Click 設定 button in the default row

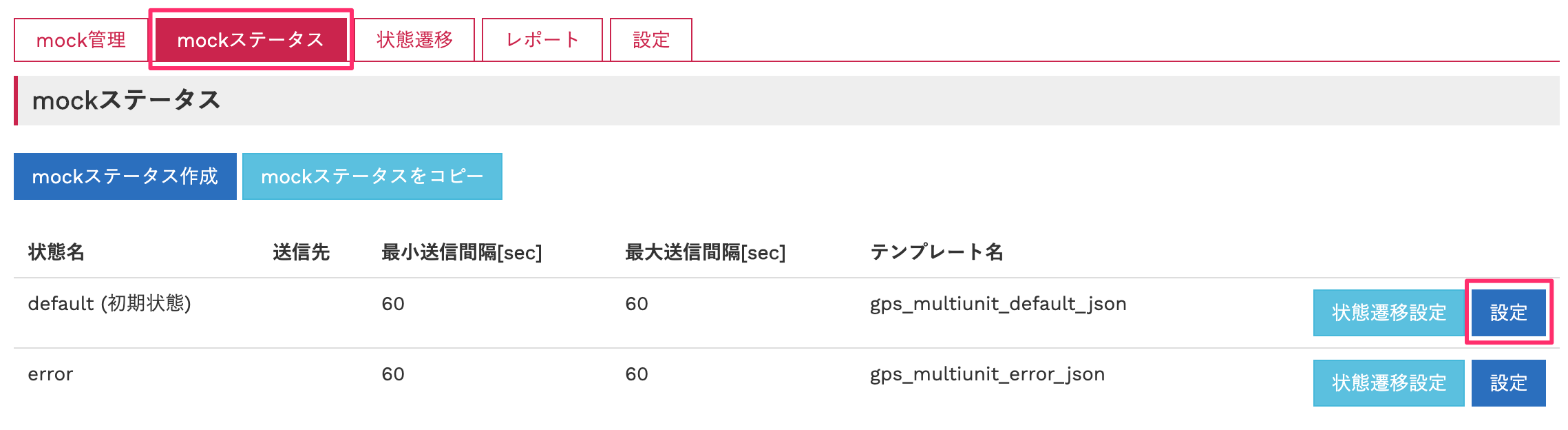[1508, 313]
